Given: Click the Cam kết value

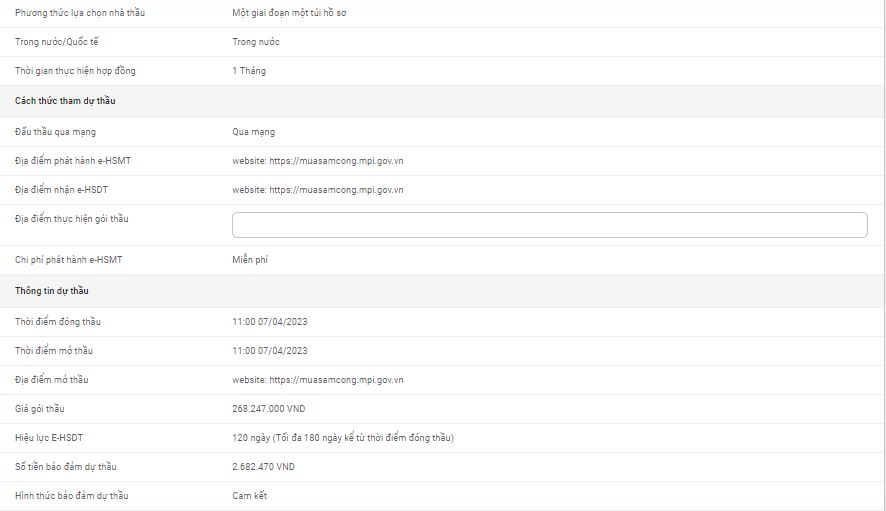Looking at the screenshot, I should pyautogui.click(x=250, y=496).
